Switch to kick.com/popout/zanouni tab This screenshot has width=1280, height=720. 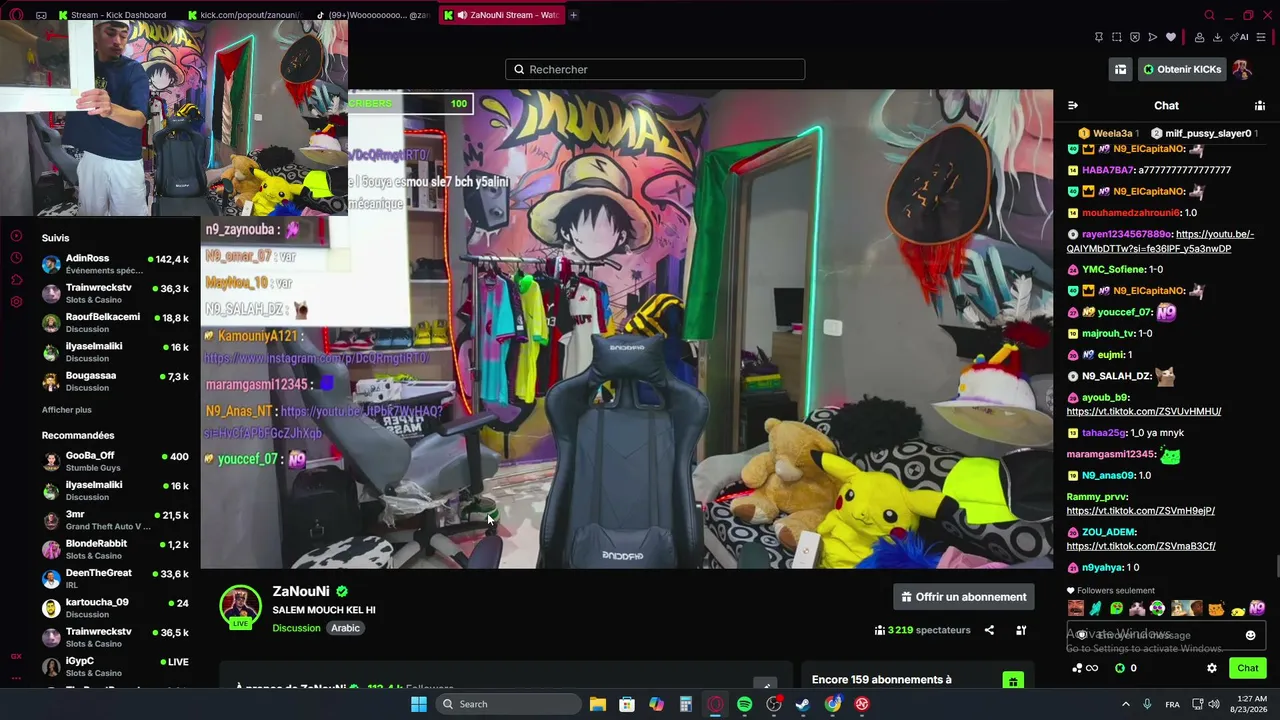click(244, 15)
